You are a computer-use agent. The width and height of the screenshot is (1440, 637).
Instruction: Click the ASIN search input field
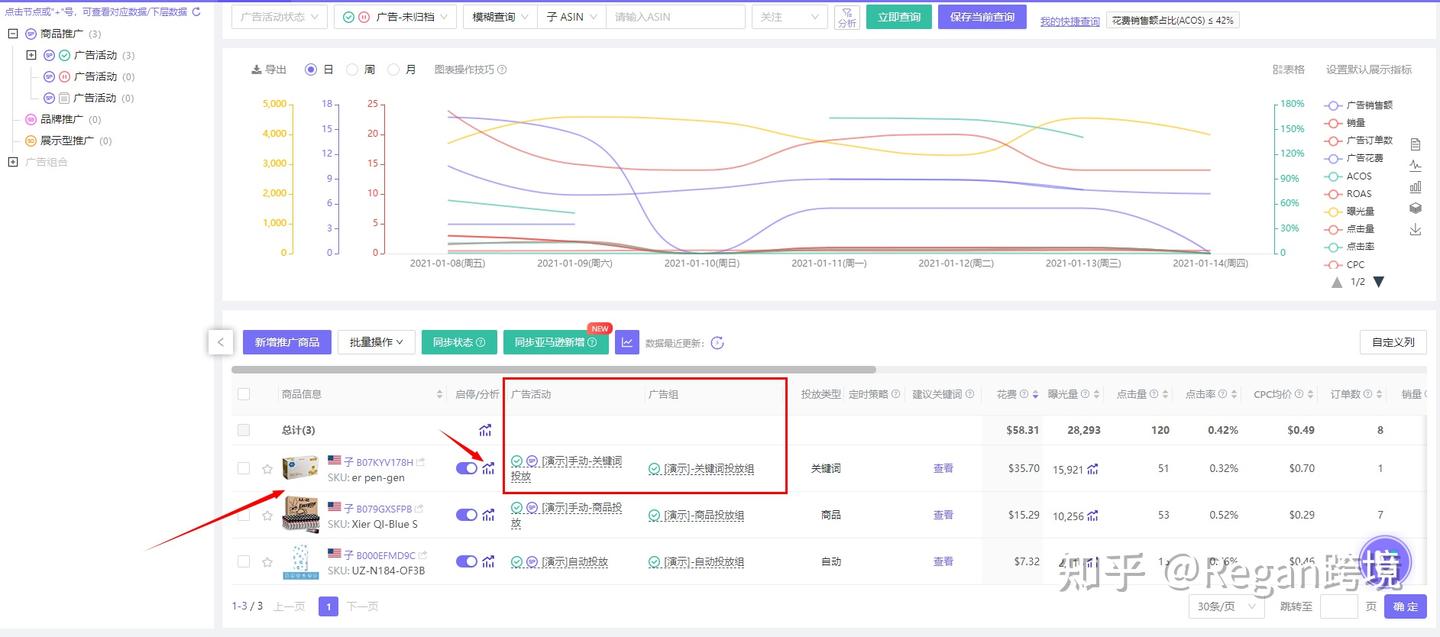click(x=676, y=17)
